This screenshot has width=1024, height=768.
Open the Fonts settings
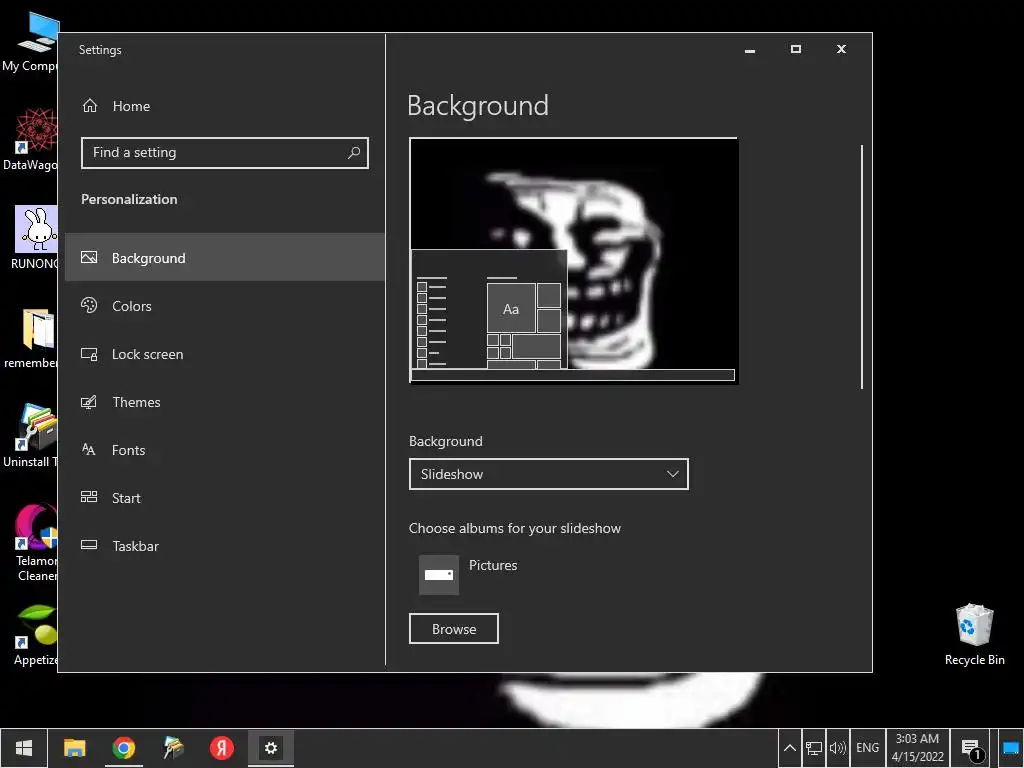click(x=225, y=450)
